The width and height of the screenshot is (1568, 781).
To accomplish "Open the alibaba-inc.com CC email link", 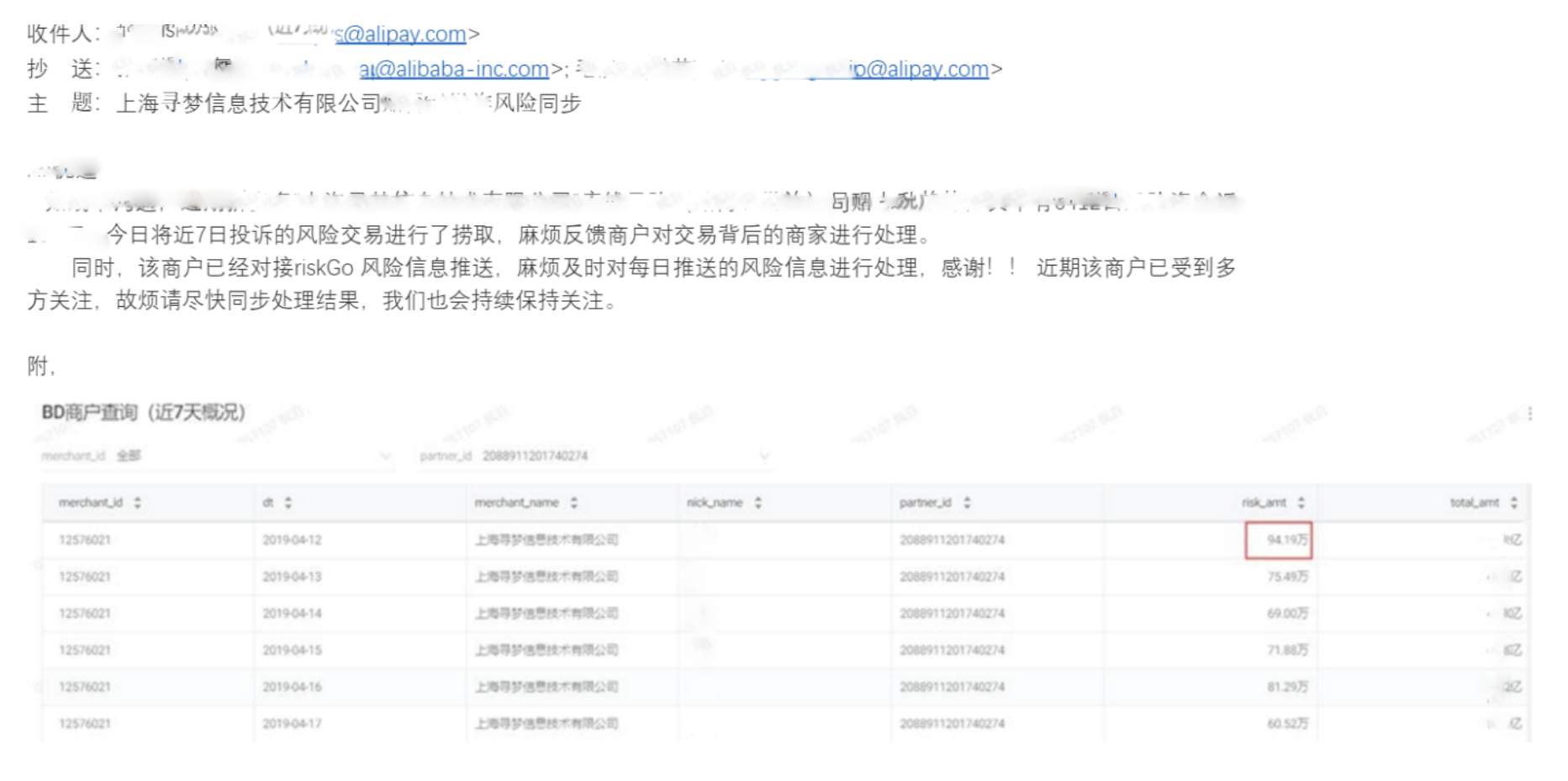I will click(x=454, y=69).
